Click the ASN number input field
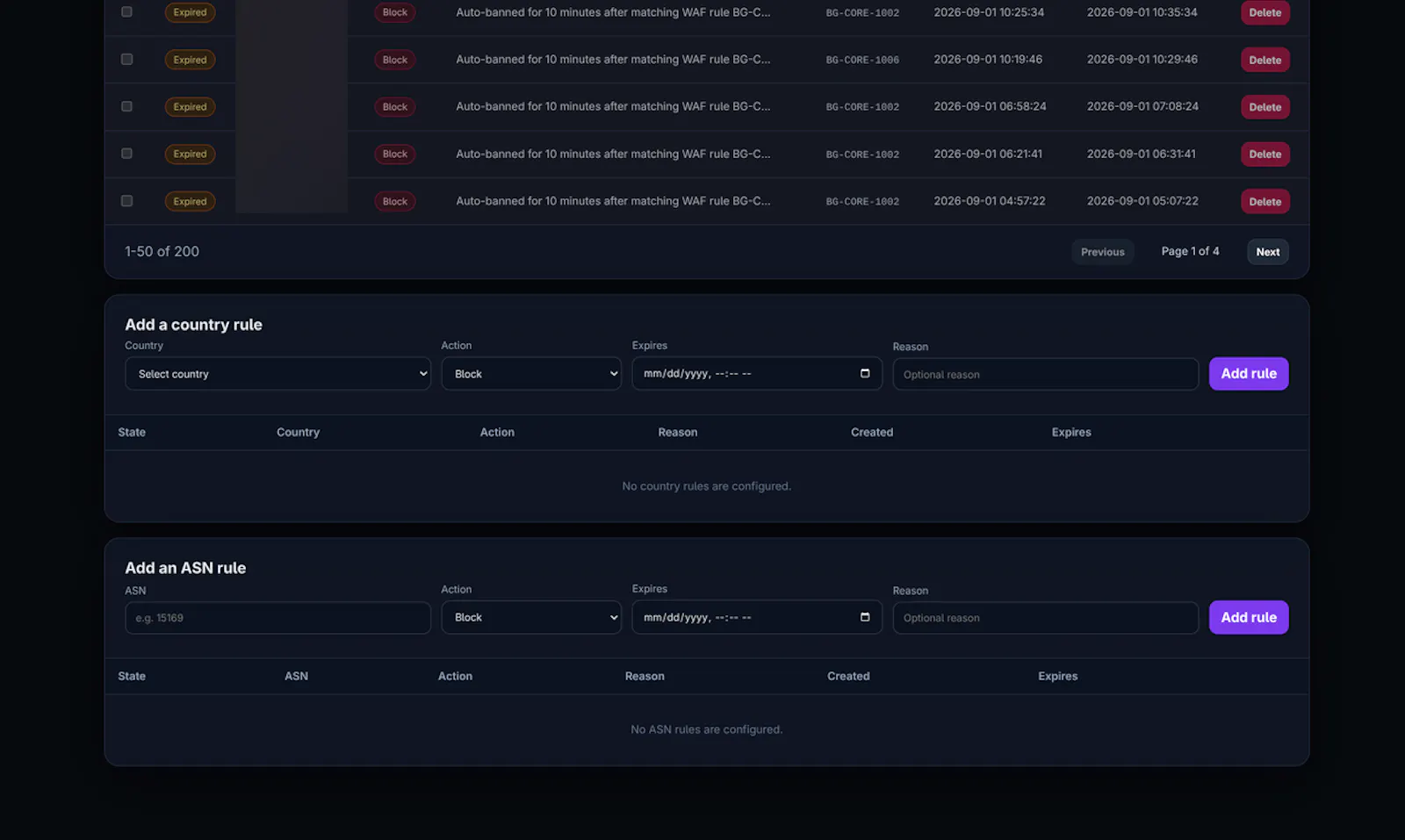1405x840 pixels. coord(277,618)
